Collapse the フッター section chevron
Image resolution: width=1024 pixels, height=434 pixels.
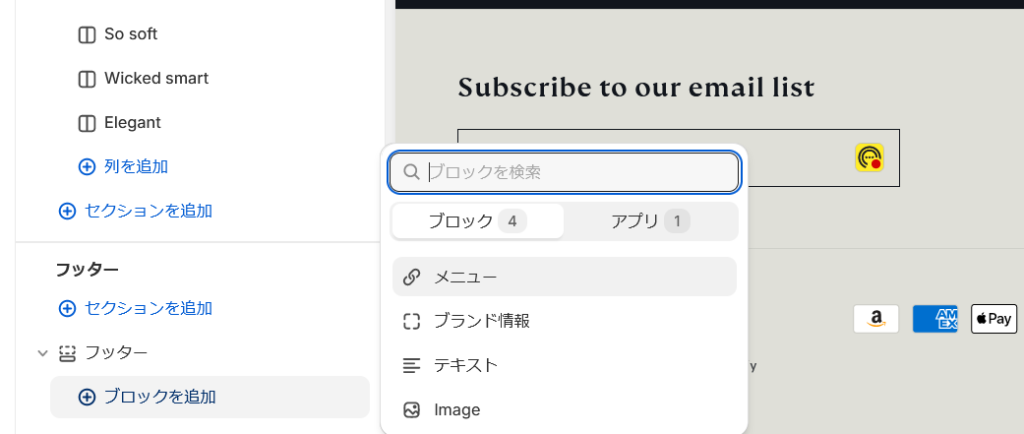[42, 353]
